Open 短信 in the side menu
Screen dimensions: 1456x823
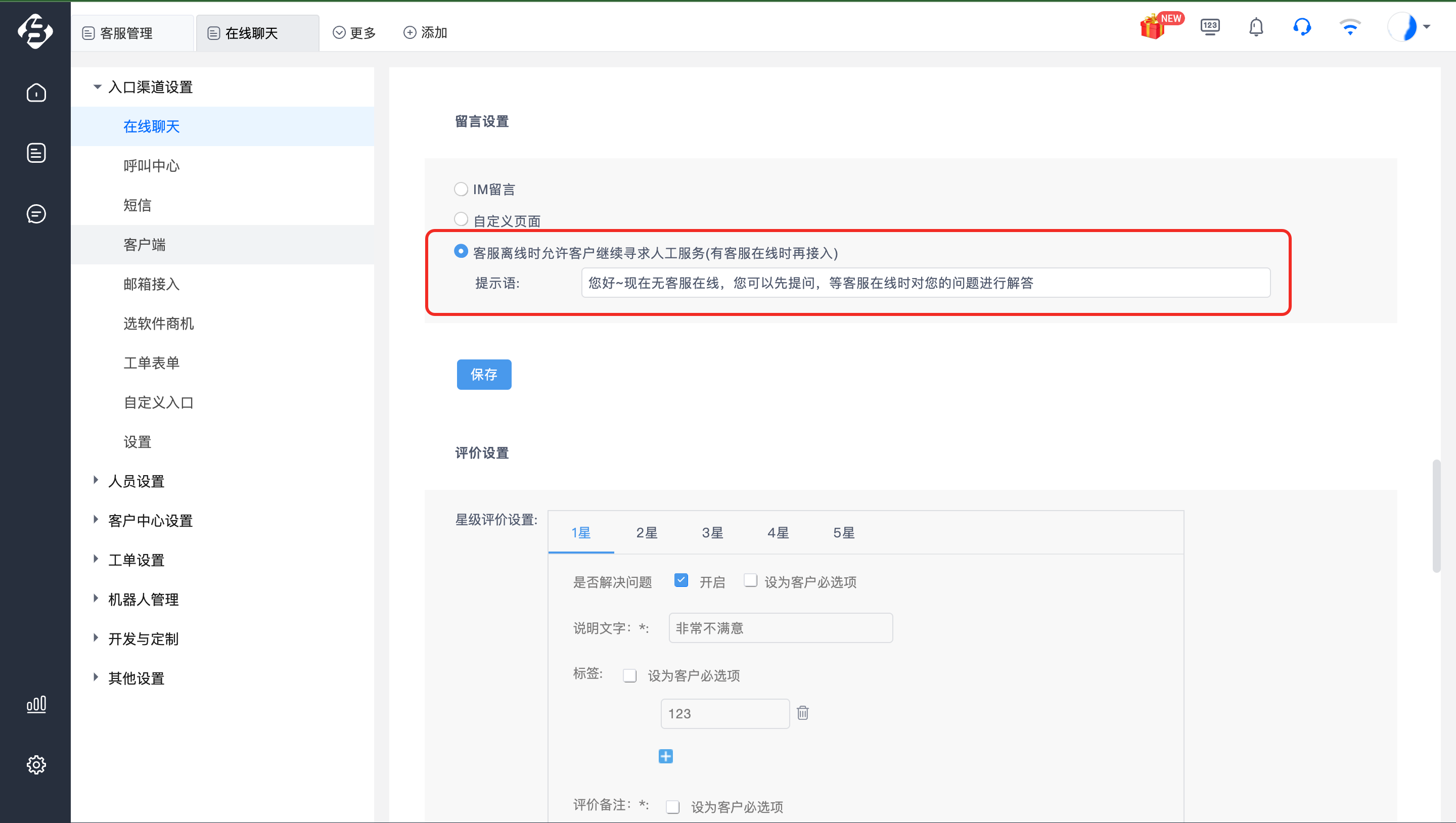click(222, 205)
